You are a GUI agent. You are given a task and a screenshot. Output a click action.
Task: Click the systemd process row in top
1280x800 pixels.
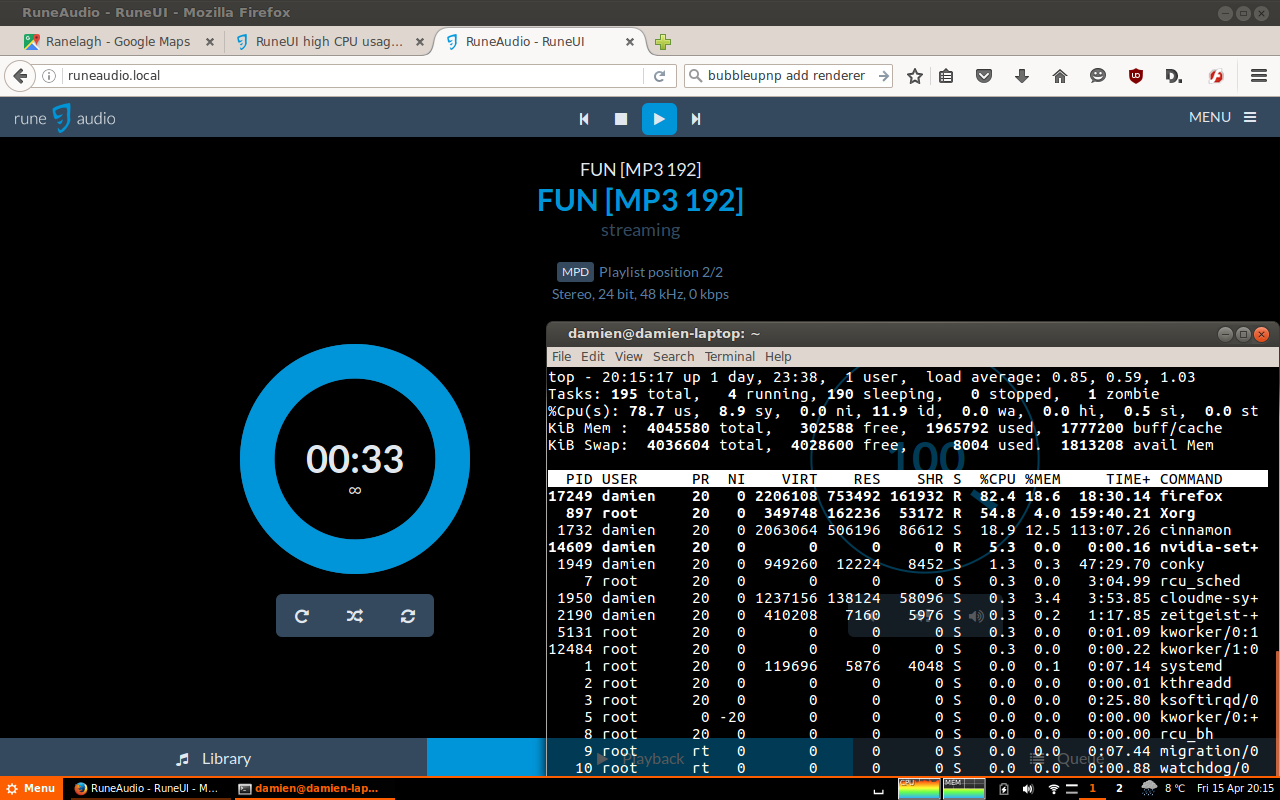[910, 666]
